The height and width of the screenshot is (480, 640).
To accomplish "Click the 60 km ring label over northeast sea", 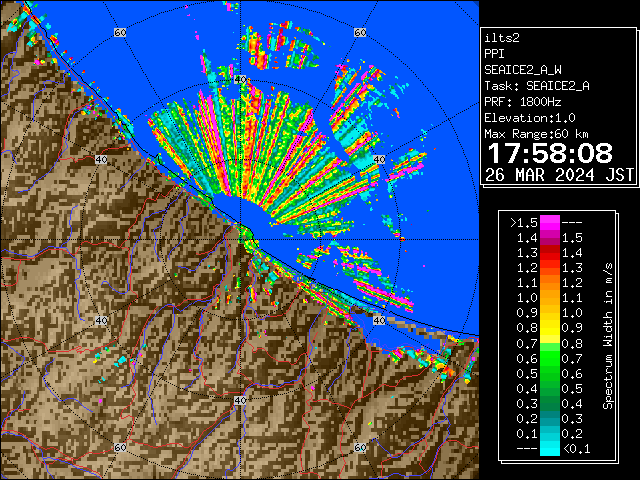I will coord(360,32).
